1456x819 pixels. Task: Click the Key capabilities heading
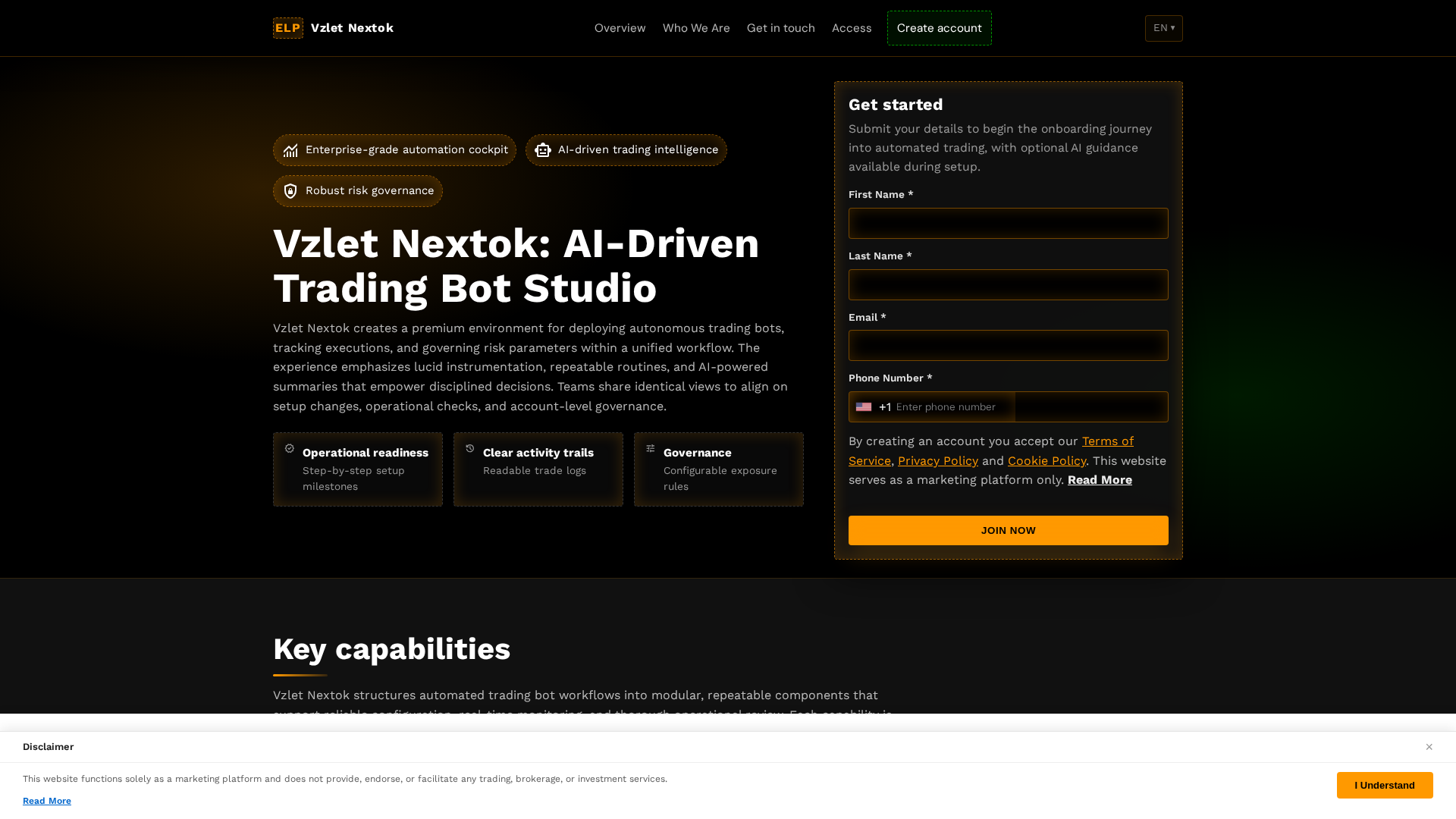pyautogui.click(x=391, y=649)
